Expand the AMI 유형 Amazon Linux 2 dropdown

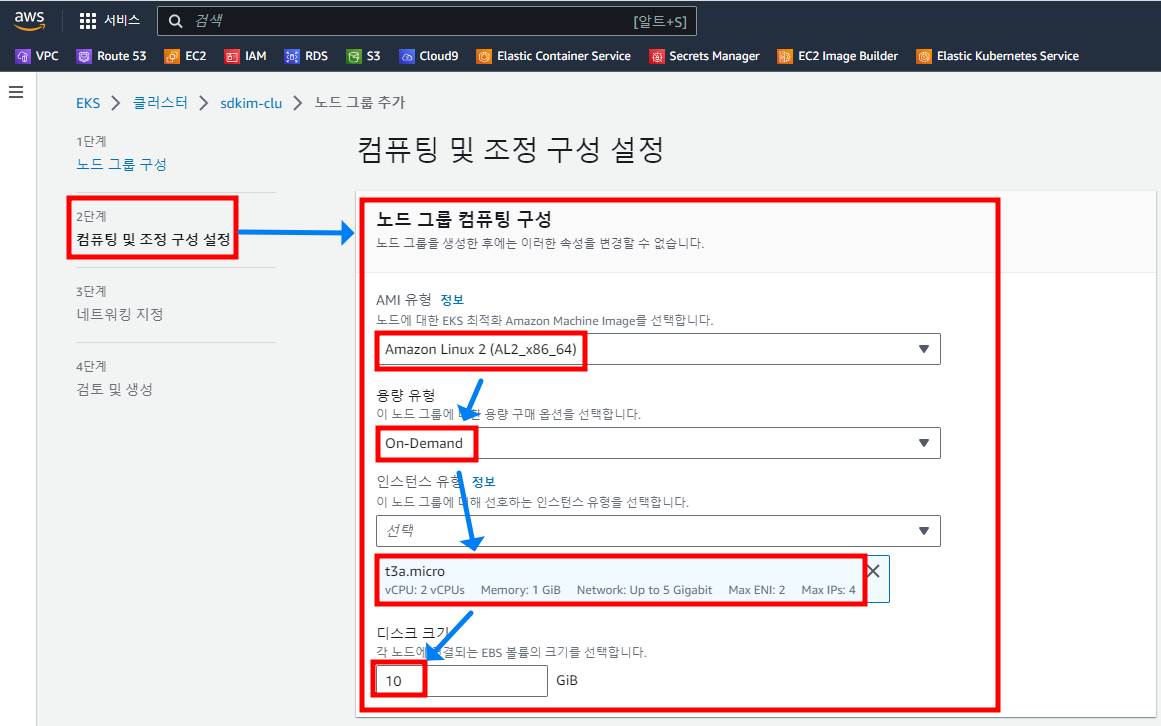(x=658, y=349)
